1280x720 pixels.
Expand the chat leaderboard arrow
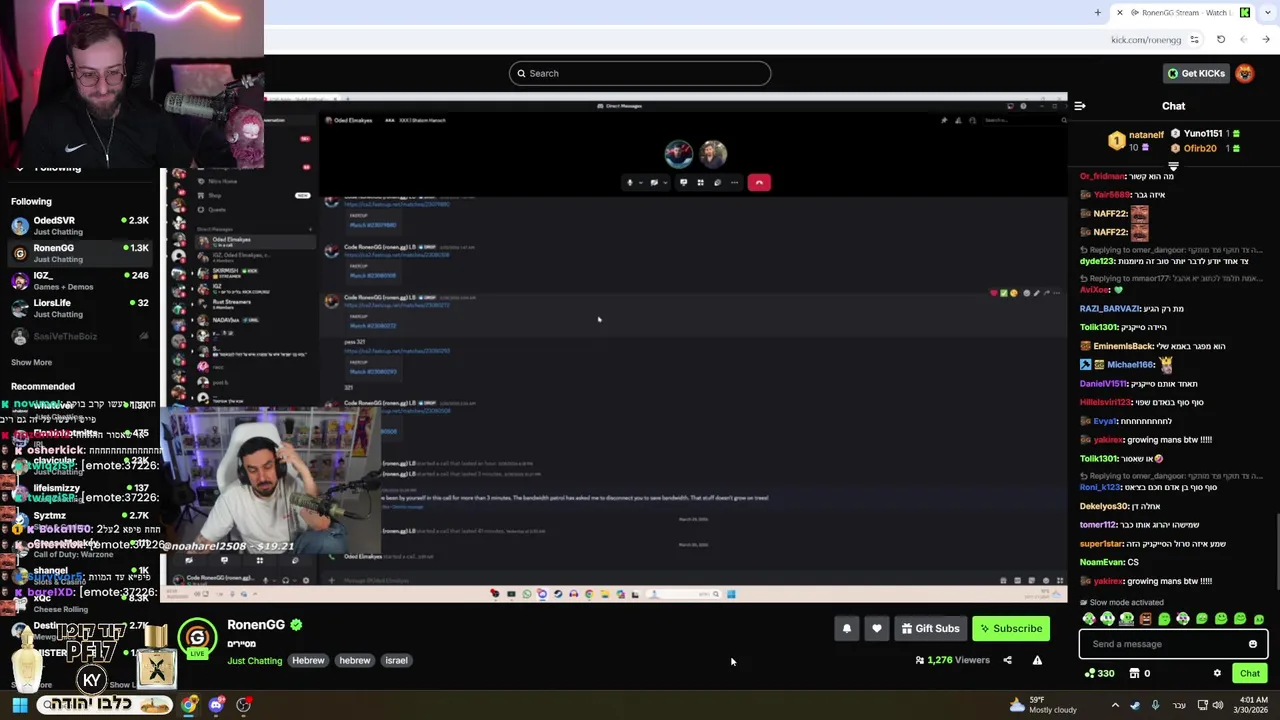click(x=1173, y=167)
